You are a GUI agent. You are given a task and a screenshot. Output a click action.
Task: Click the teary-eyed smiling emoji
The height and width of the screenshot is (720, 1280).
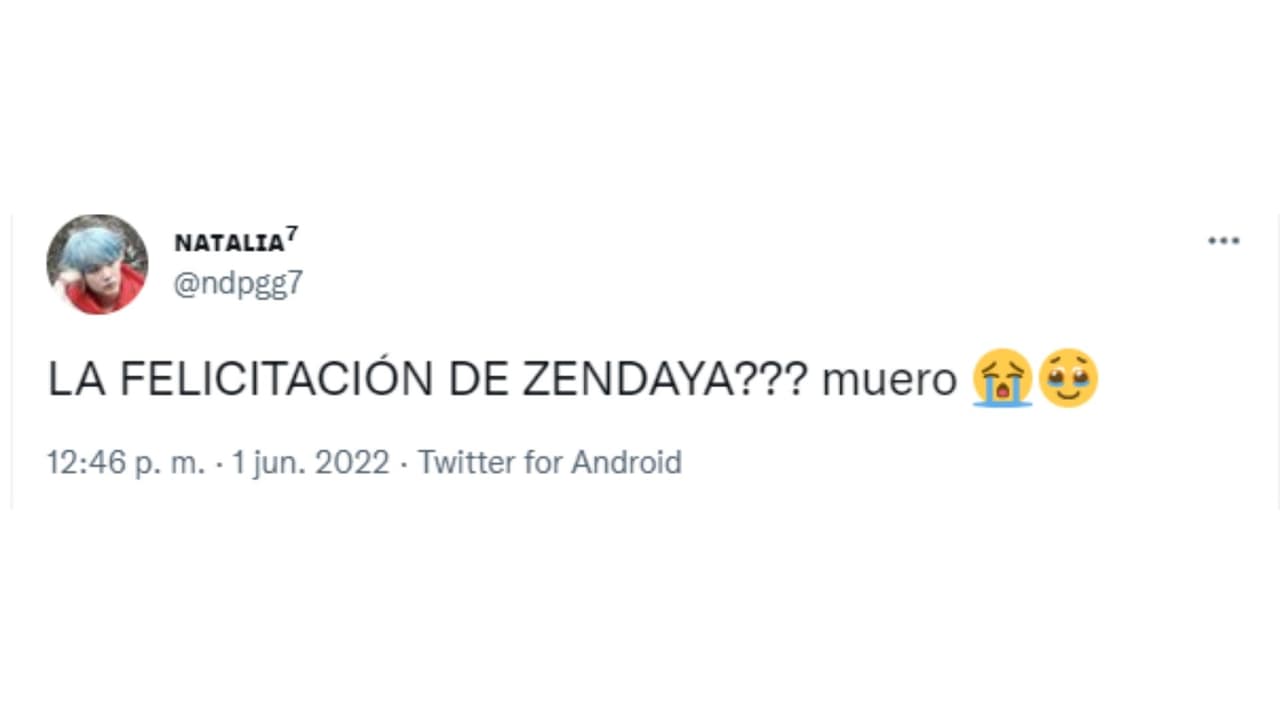[1069, 378]
